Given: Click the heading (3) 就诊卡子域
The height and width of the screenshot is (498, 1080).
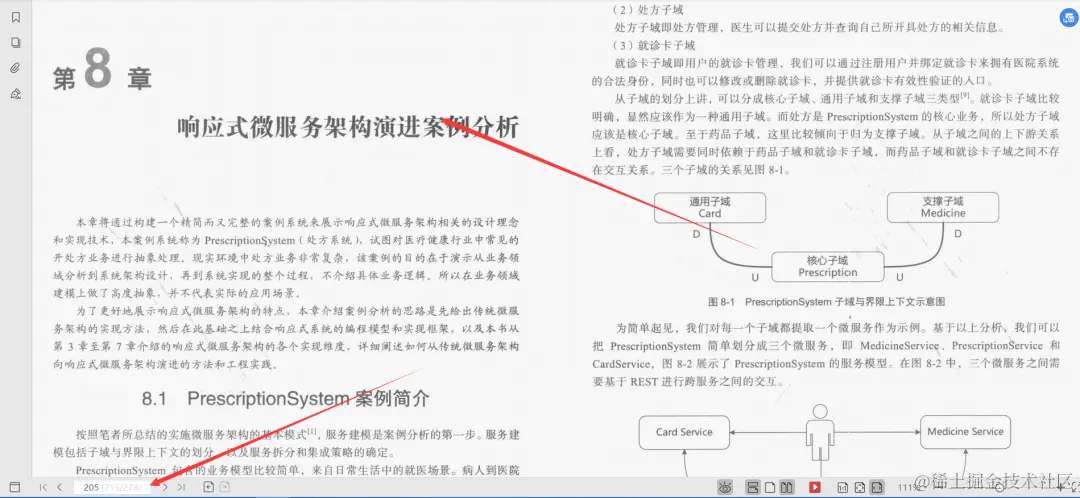Looking at the screenshot, I should [654, 45].
